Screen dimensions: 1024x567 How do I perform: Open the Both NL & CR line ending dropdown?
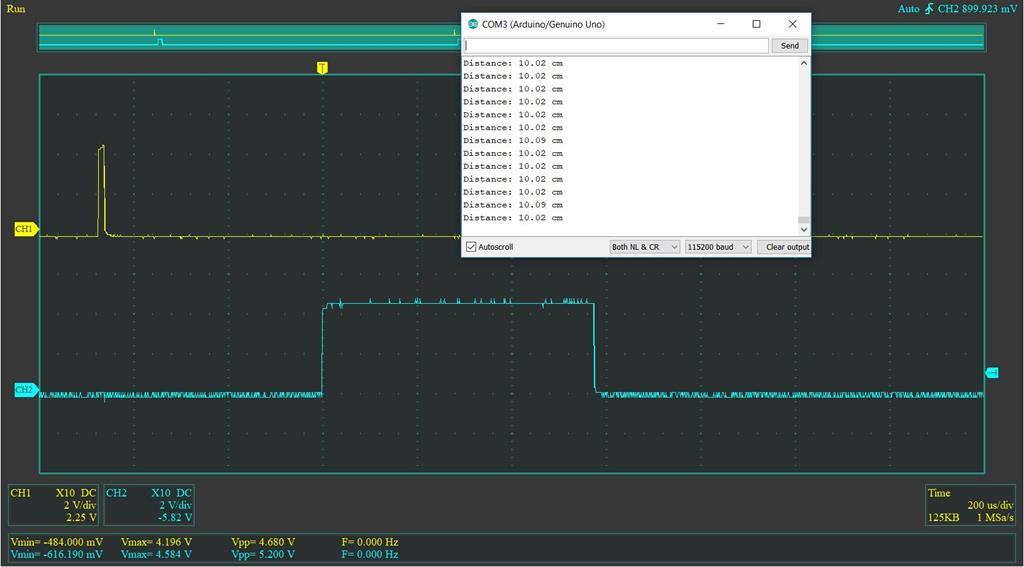point(645,247)
